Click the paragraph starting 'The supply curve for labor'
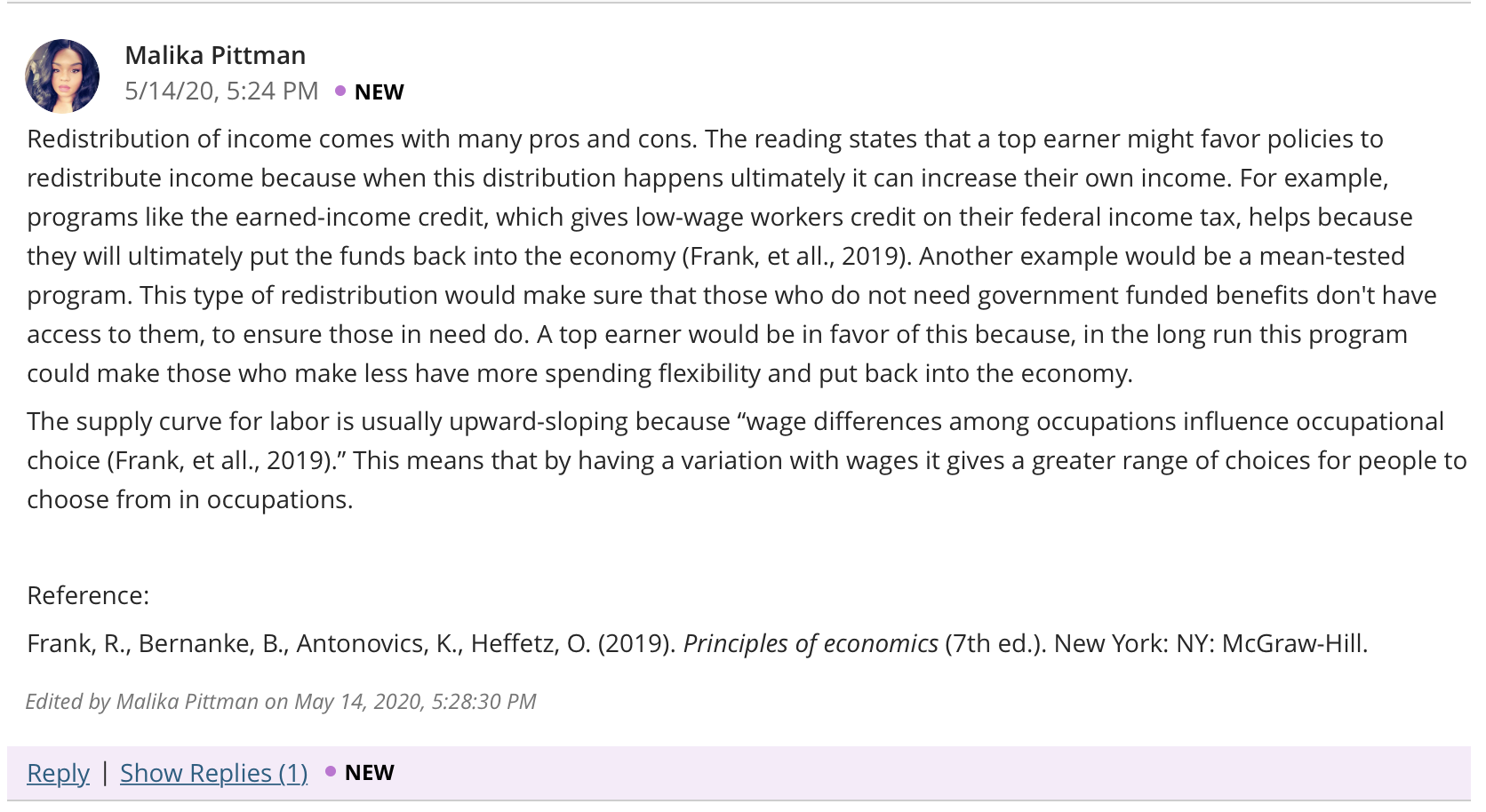Image resolution: width=1486 pixels, height=812 pixels. (747, 460)
